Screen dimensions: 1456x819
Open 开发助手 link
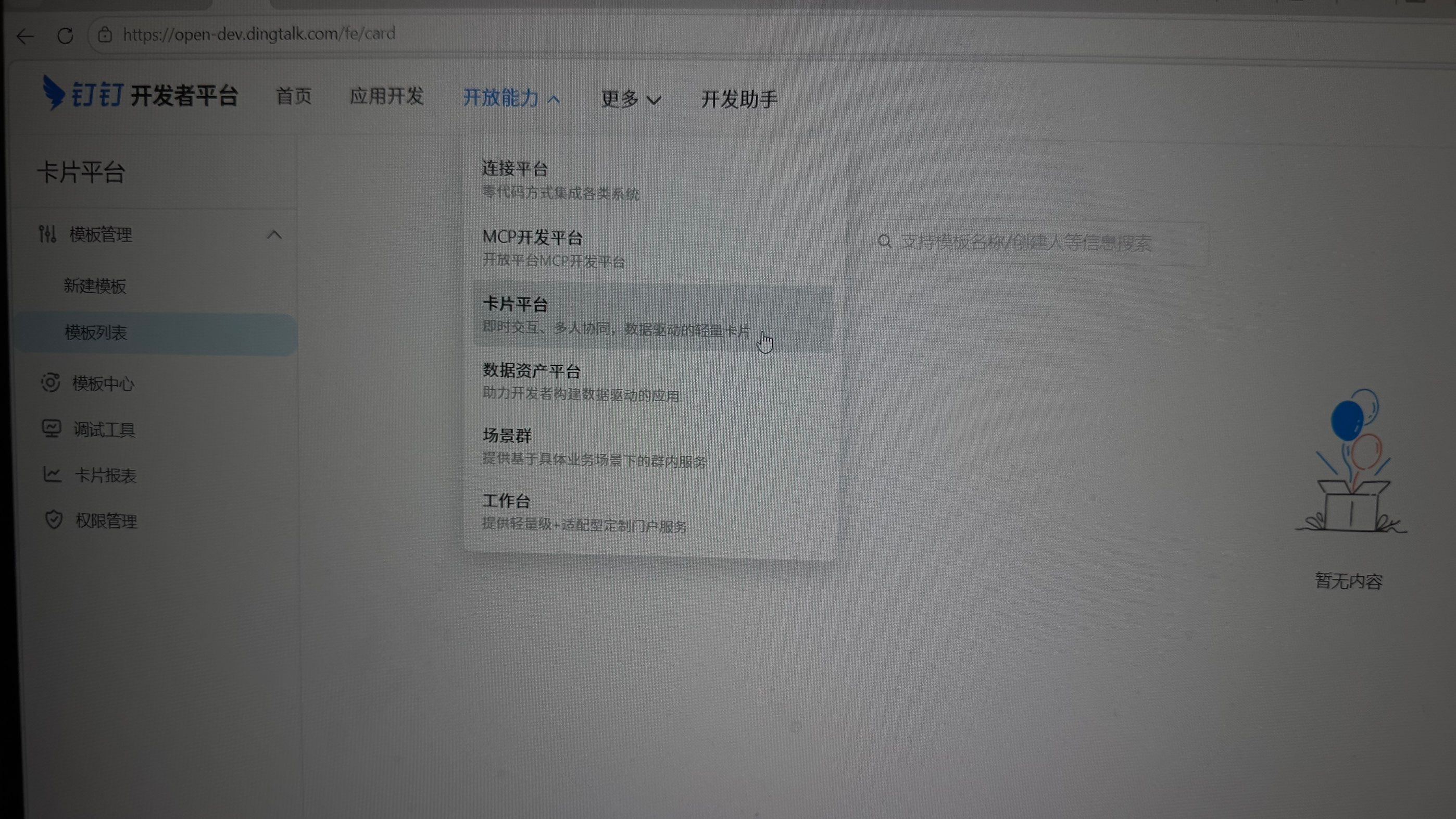pyautogui.click(x=739, y=100)
